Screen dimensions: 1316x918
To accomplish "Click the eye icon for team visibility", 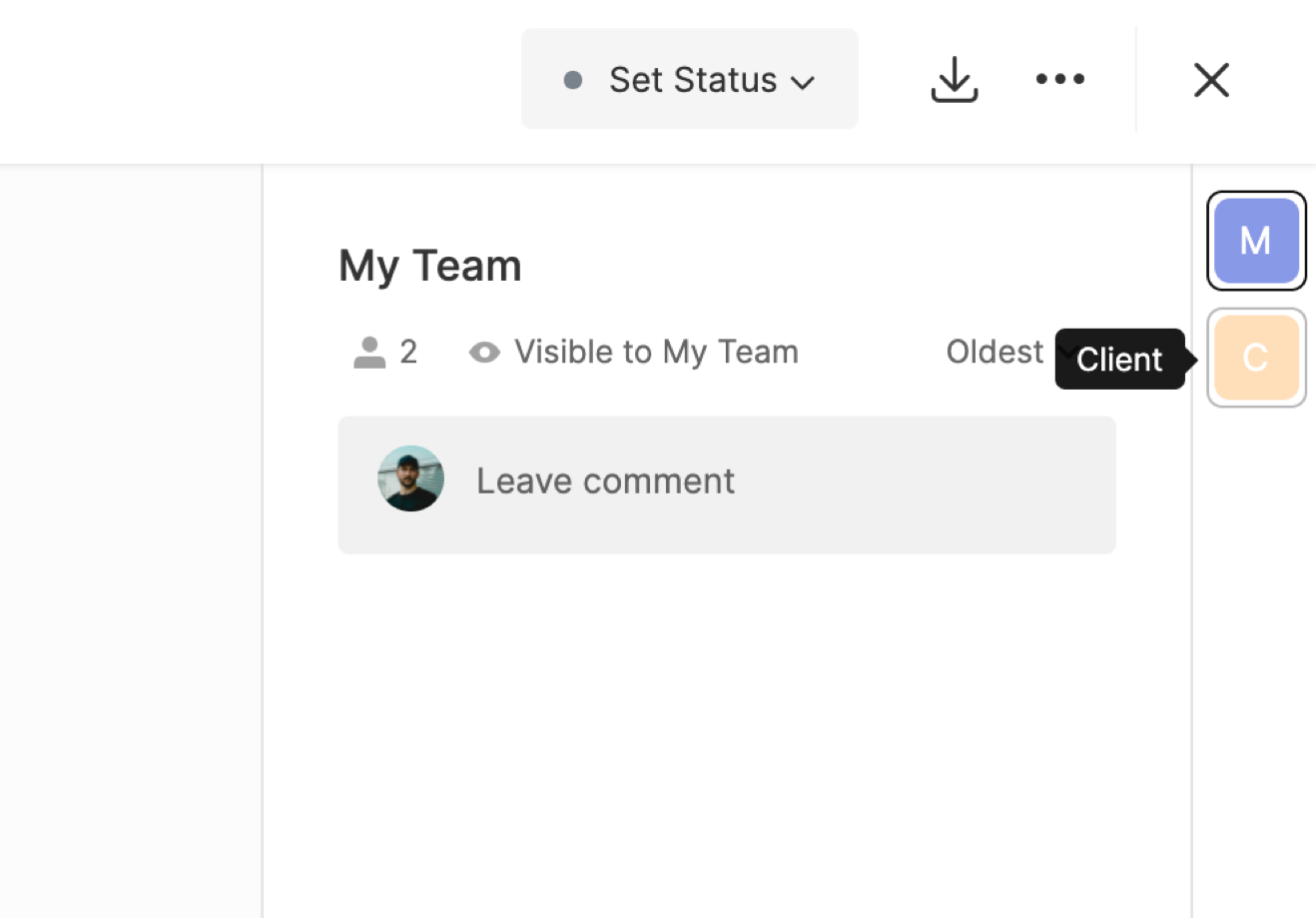I will pyautogui.click(x=484, y=352).
